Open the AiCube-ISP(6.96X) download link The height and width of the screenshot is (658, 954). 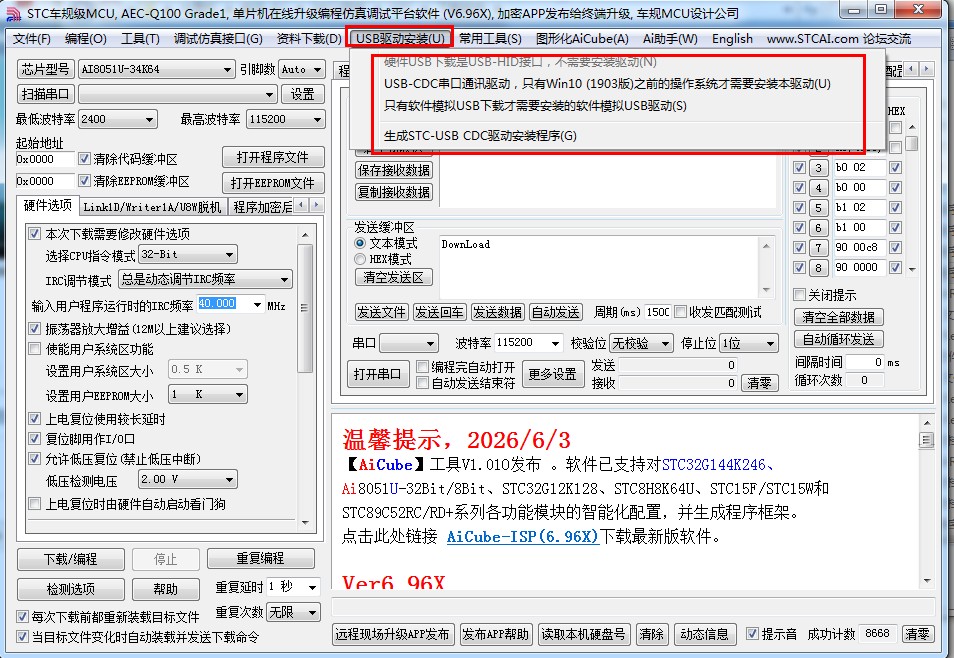523,537
